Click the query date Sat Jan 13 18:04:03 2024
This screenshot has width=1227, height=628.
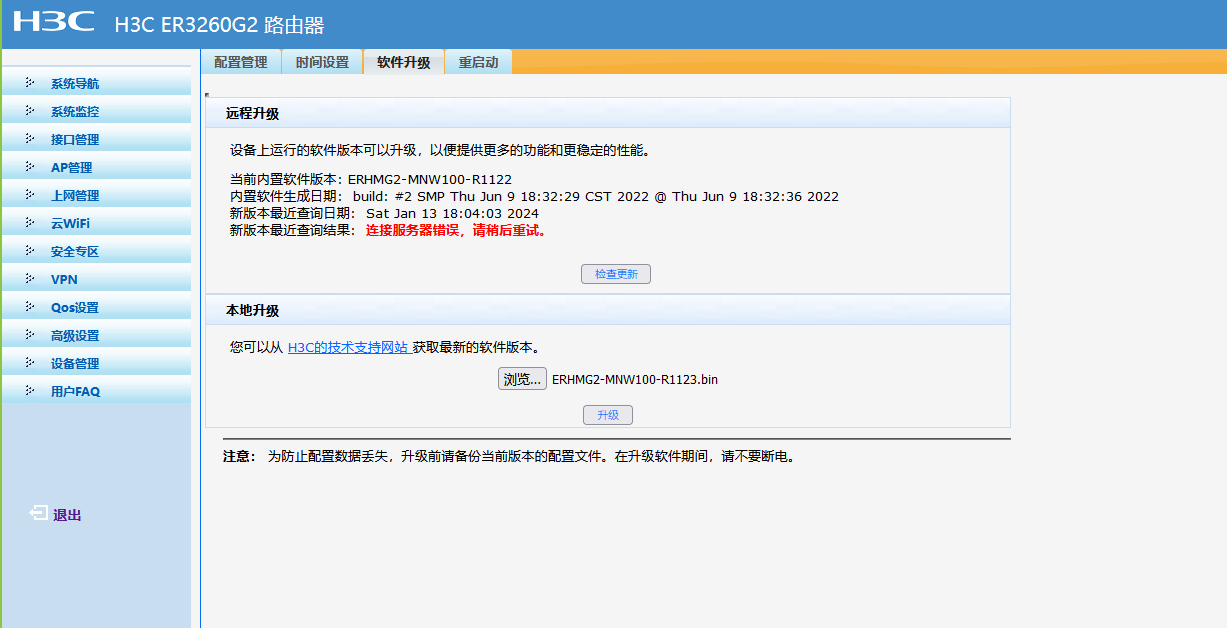pos(452,213)
